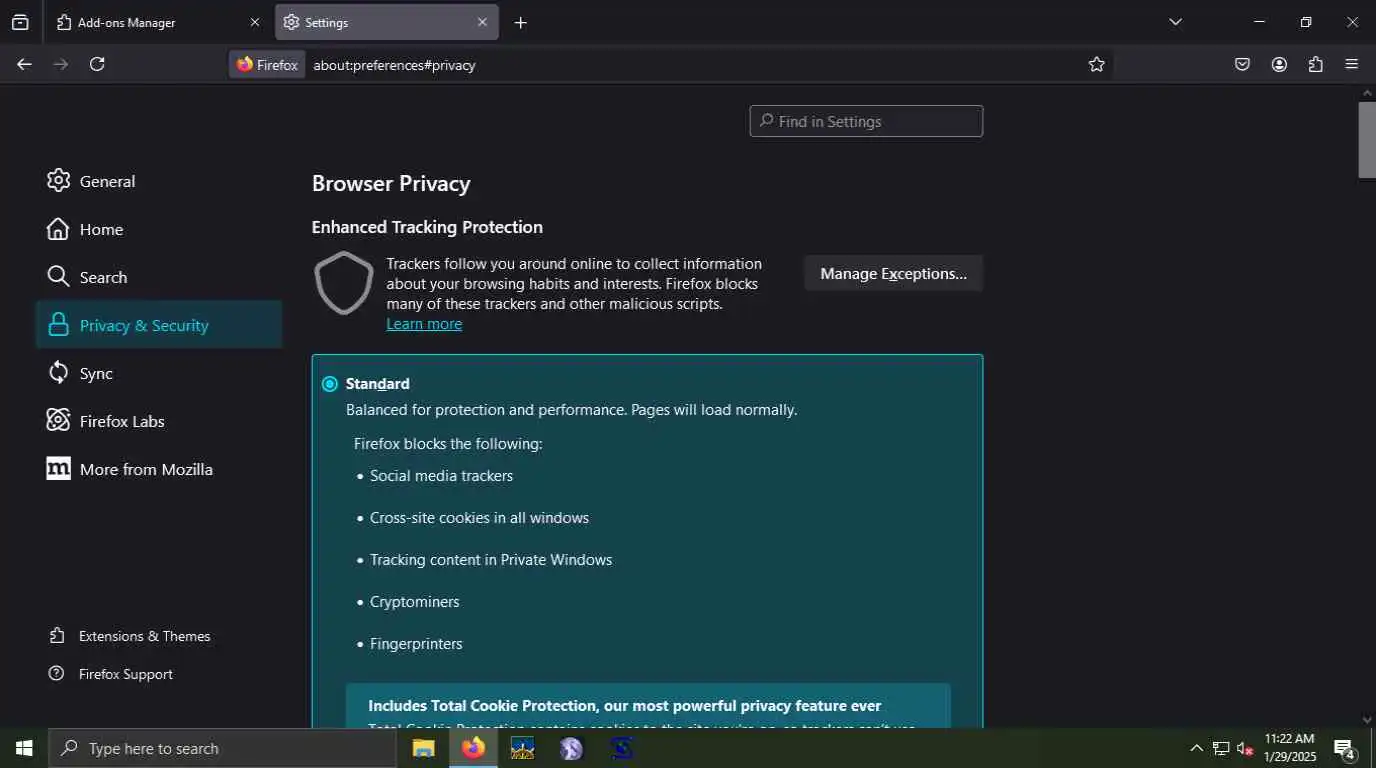
Task: Open File Explorer from the taskbar
Action: 424,748
